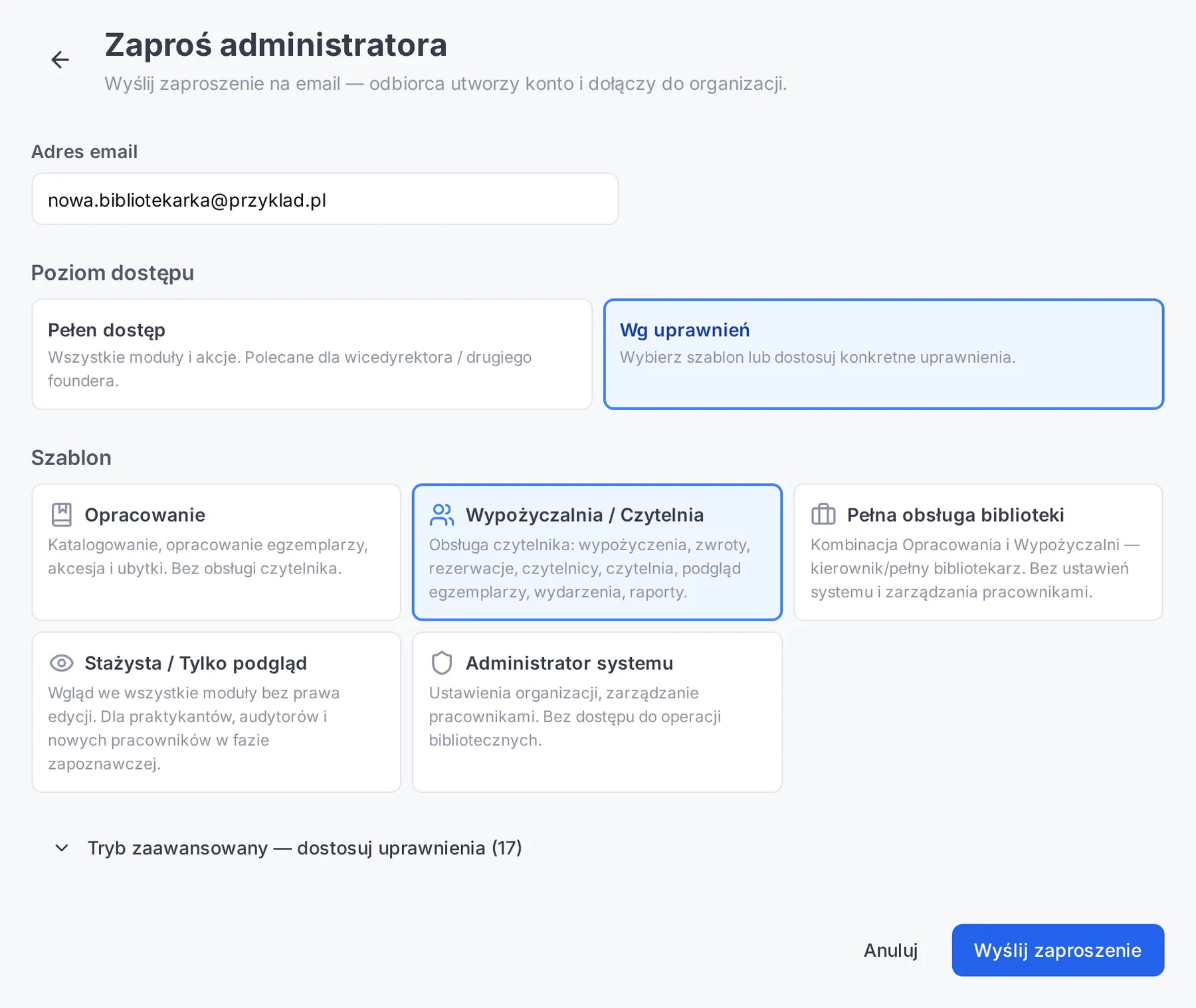Image resolution: width=1196 pixels, height=1008 pixels.
Task: Choose the Opracowanie template card
Action: [x=216, y=552]
